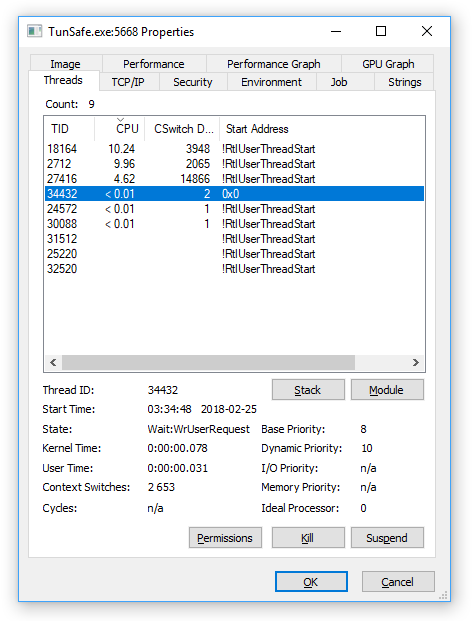Sort threads by CPU column header

point(120,129)
